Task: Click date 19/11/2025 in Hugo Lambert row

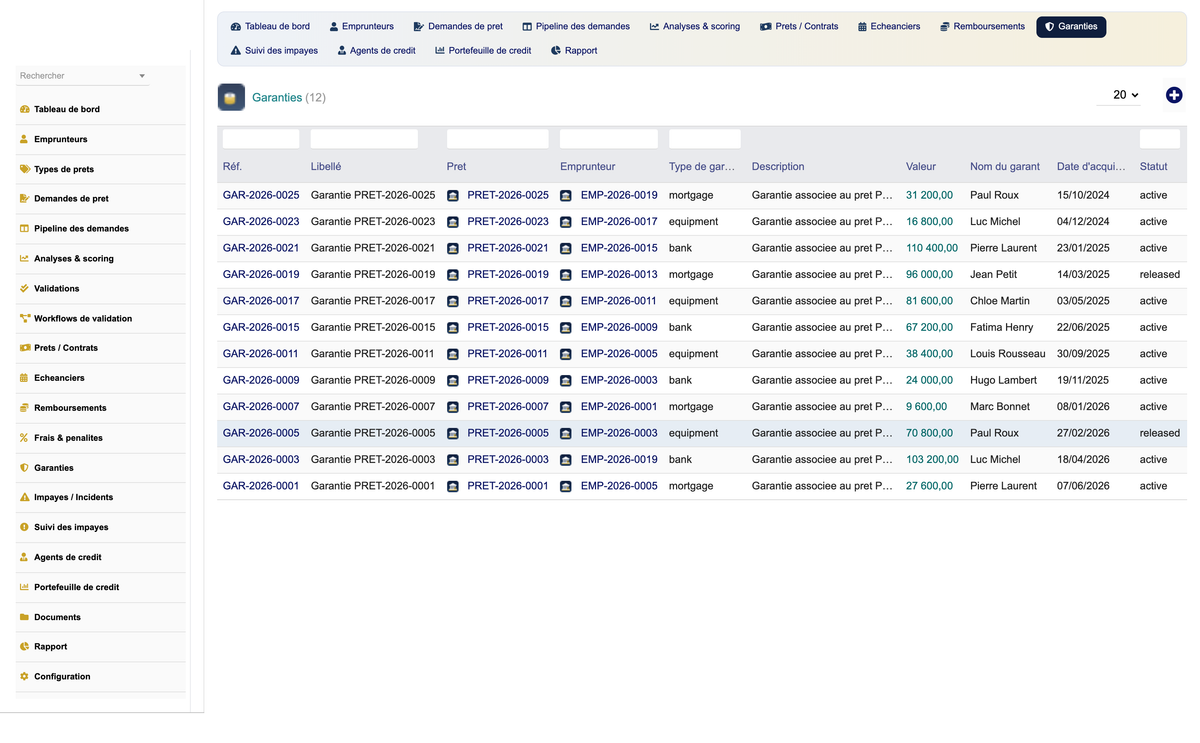Action: coord(1084,380)
